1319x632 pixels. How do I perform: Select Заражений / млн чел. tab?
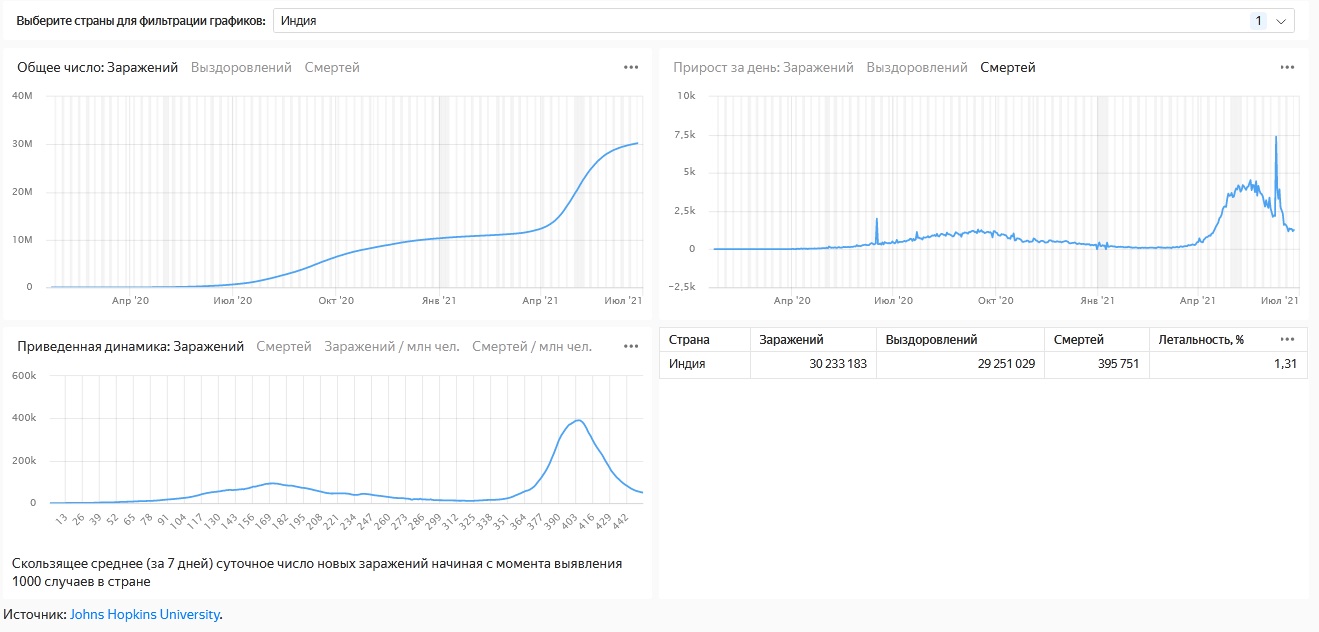tap(392, 347)
